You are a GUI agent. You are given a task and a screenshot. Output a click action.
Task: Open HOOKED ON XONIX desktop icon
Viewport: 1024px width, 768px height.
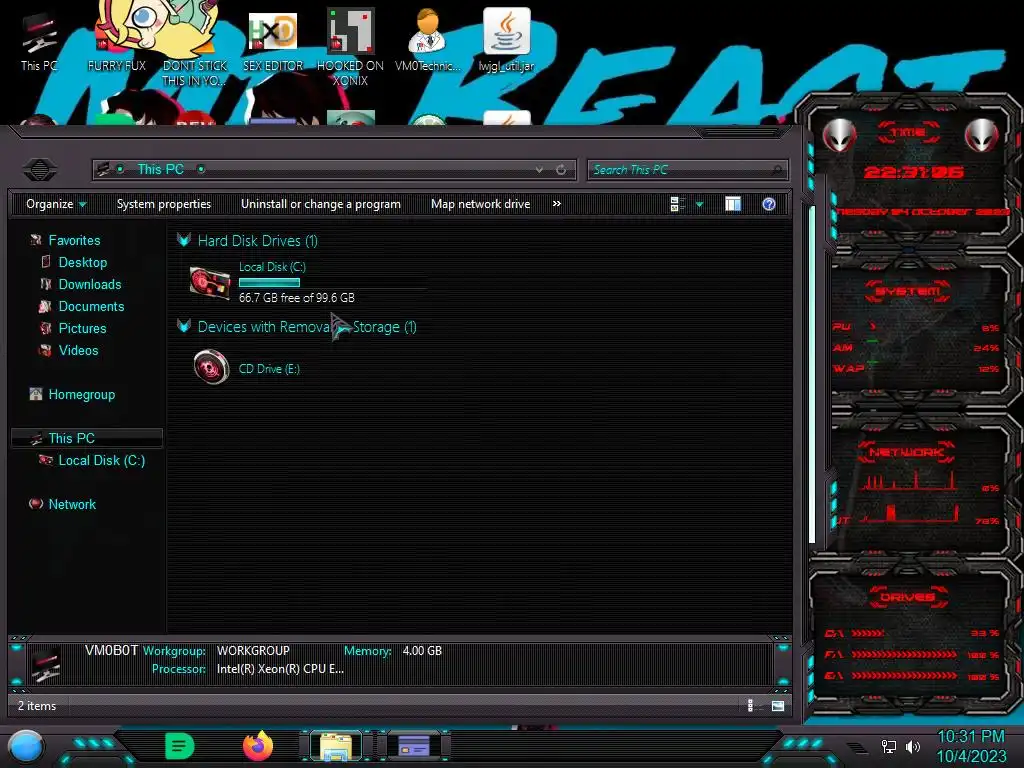pos(350,47)
